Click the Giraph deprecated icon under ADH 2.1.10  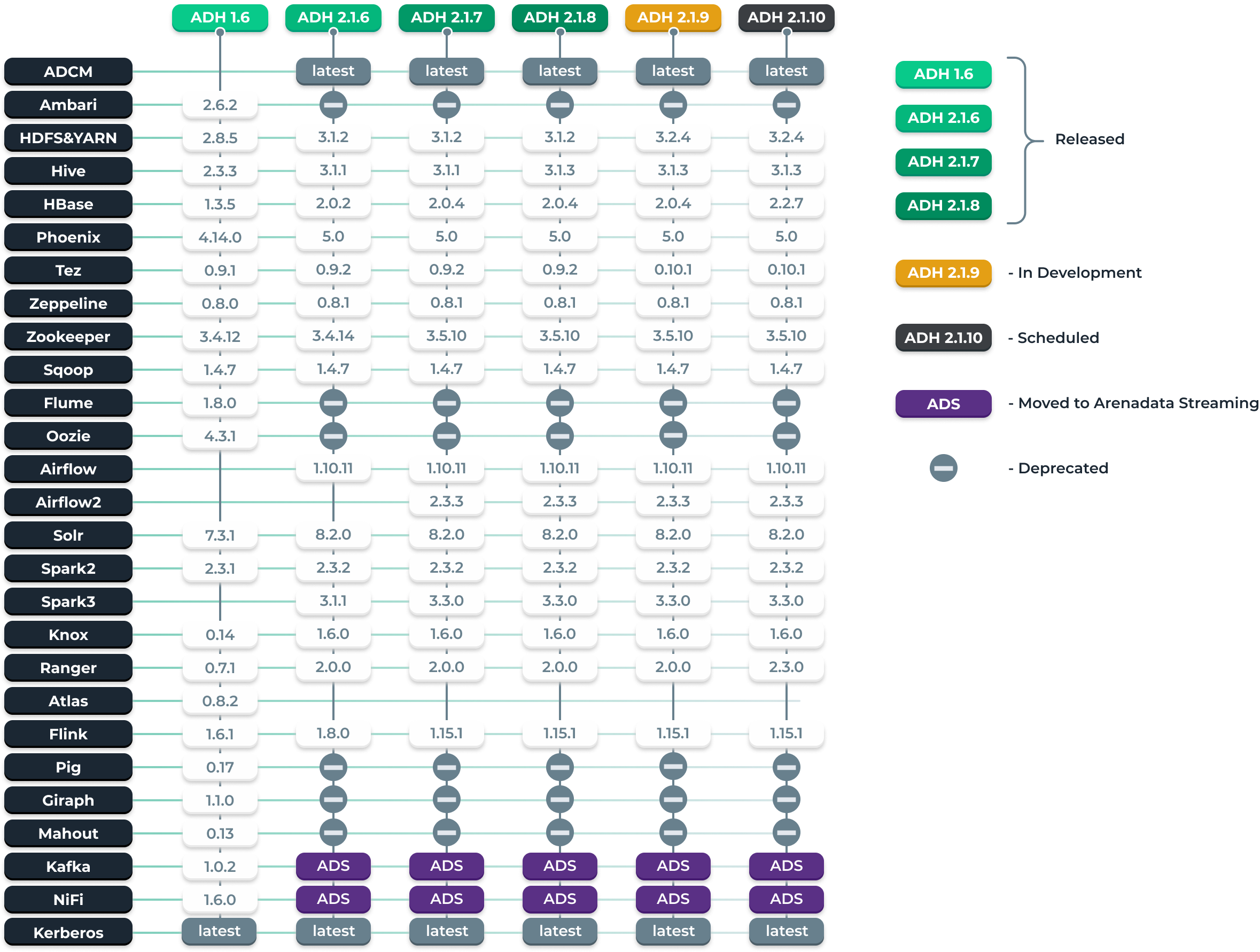[x=786, y=799]
